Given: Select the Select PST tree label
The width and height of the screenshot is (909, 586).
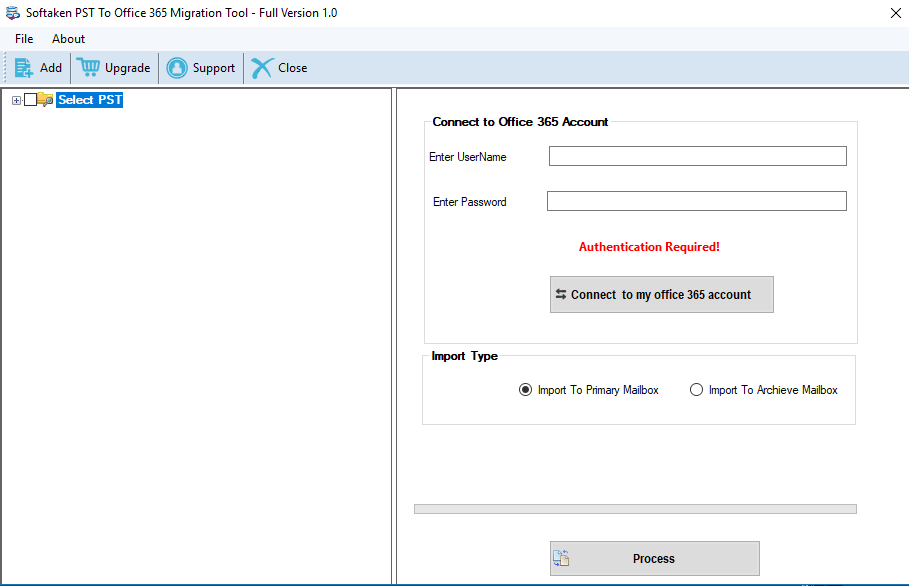Looking at the screenshot, I should (90, 100).
